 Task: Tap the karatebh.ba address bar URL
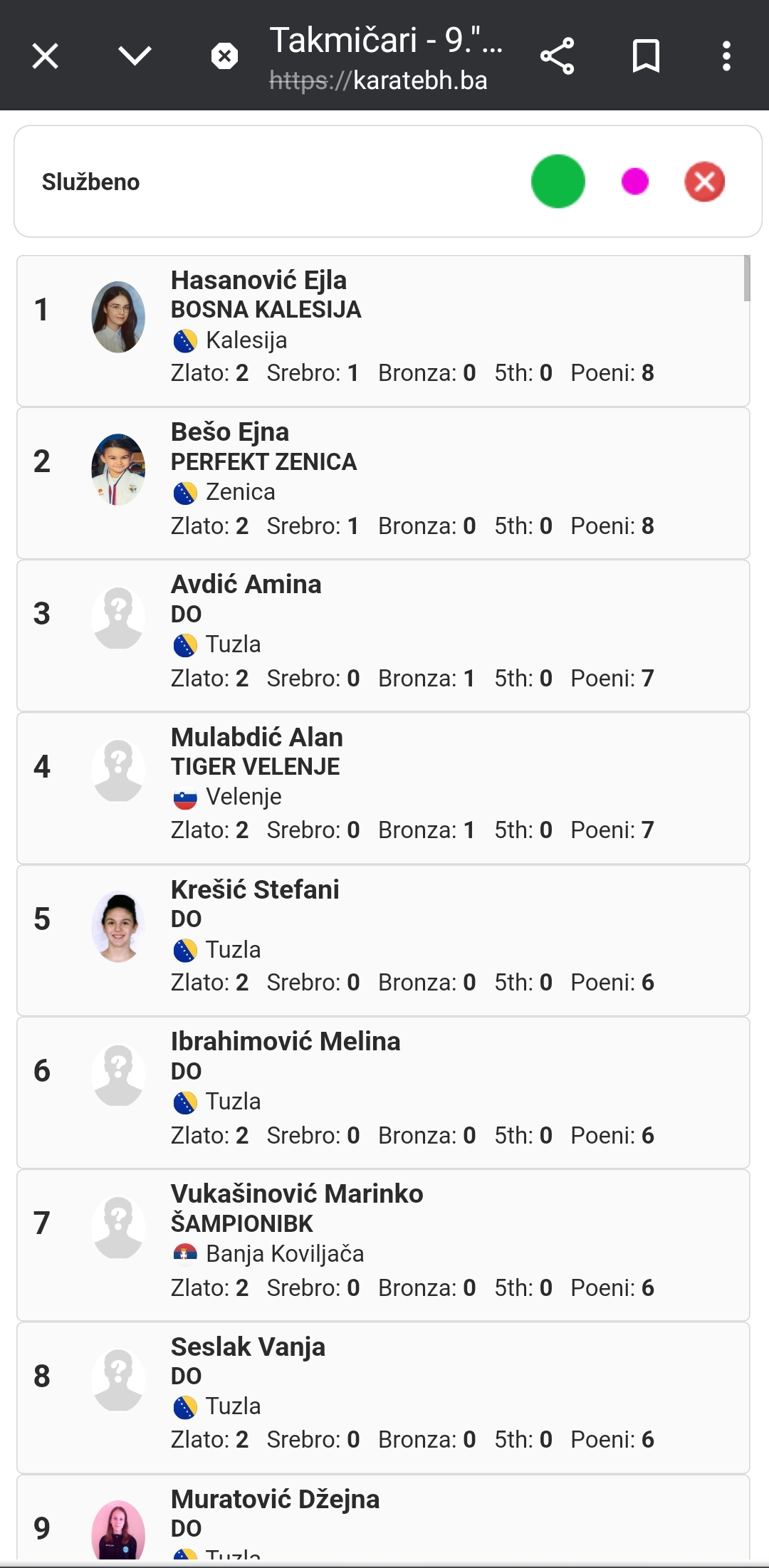tap(379, 80)
